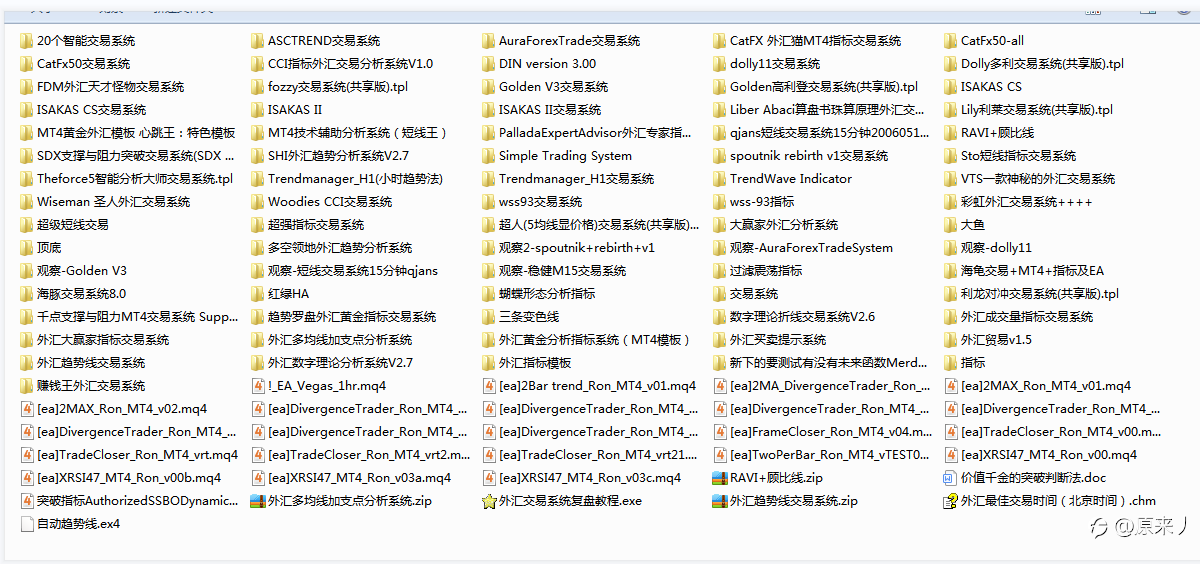Click the folder icon of 20个智能交易系统
The height and width of the screenshot is (564, 1200).
tap(27, 41)
